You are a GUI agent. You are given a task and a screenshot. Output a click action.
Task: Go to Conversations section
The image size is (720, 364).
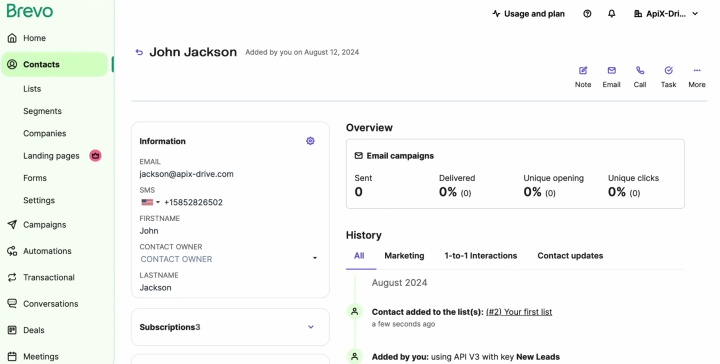click(x=51, y=304)
